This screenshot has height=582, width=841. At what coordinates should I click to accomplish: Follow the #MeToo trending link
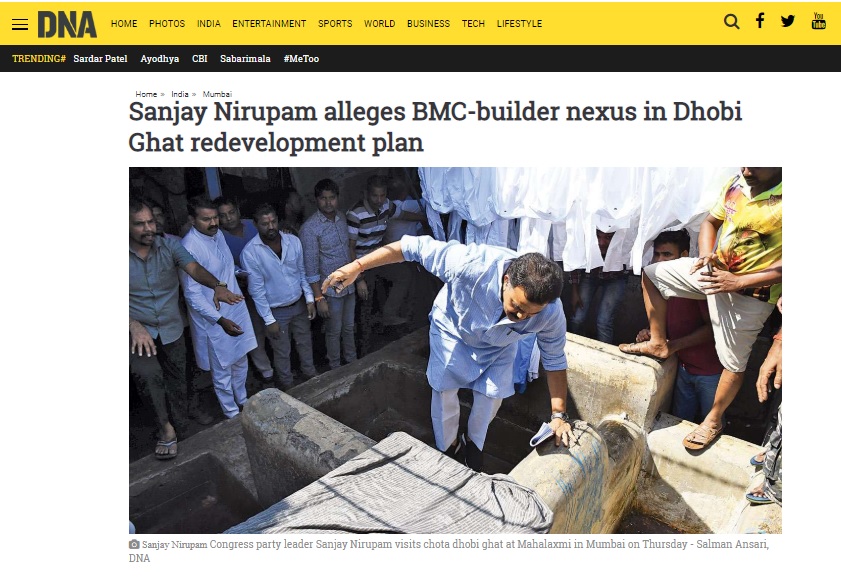pos(301,58)
